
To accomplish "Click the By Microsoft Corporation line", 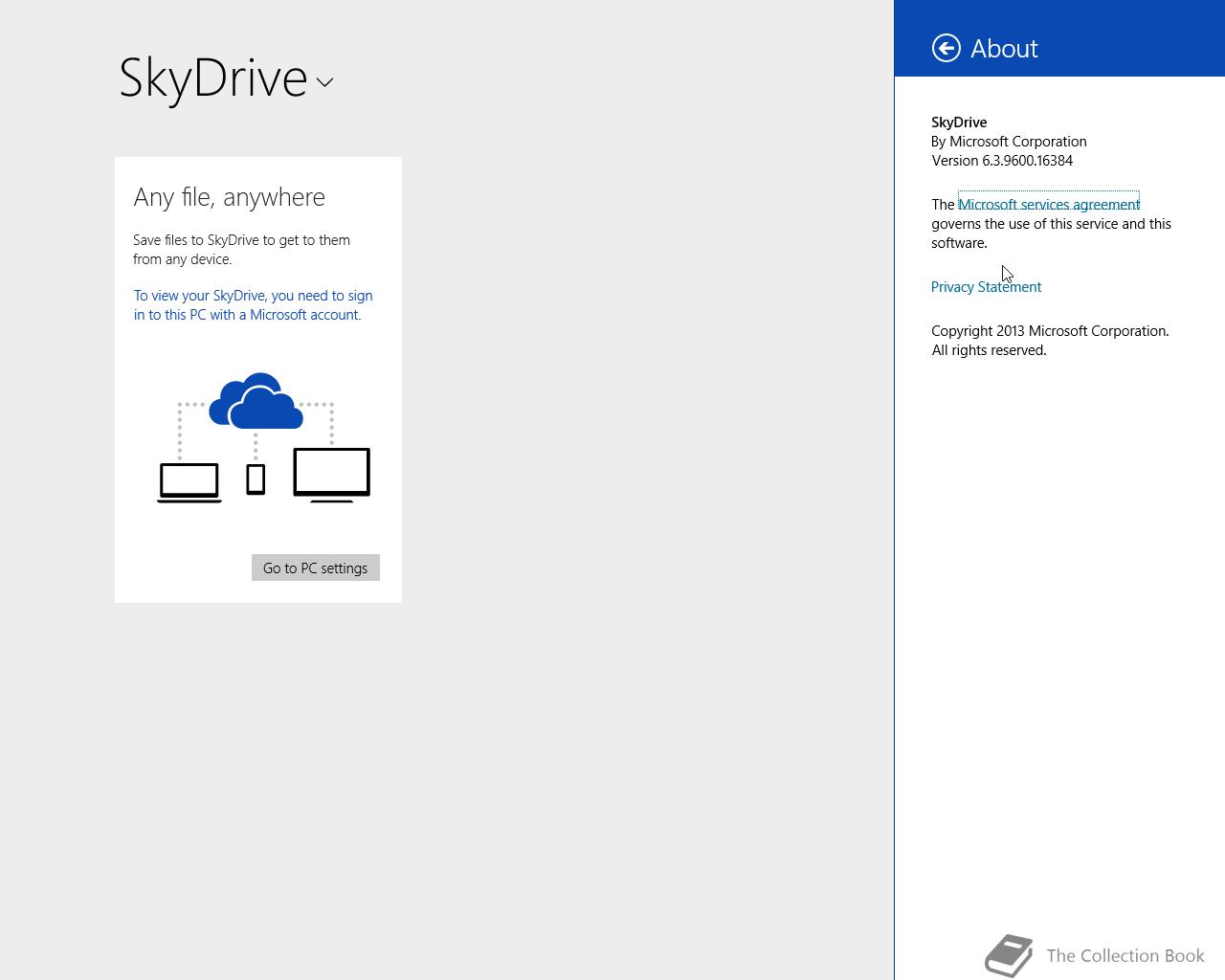I will (x=1009, y=141).
